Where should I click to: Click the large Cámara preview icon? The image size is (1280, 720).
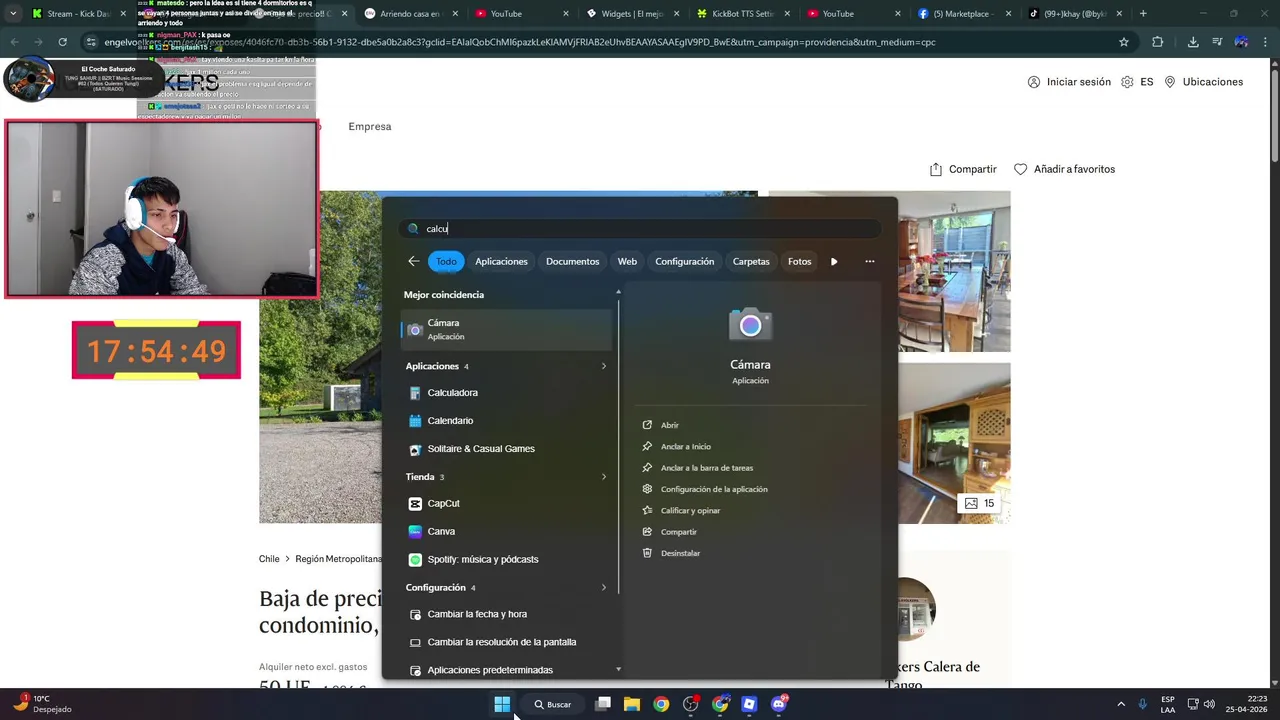pos(750,325)
